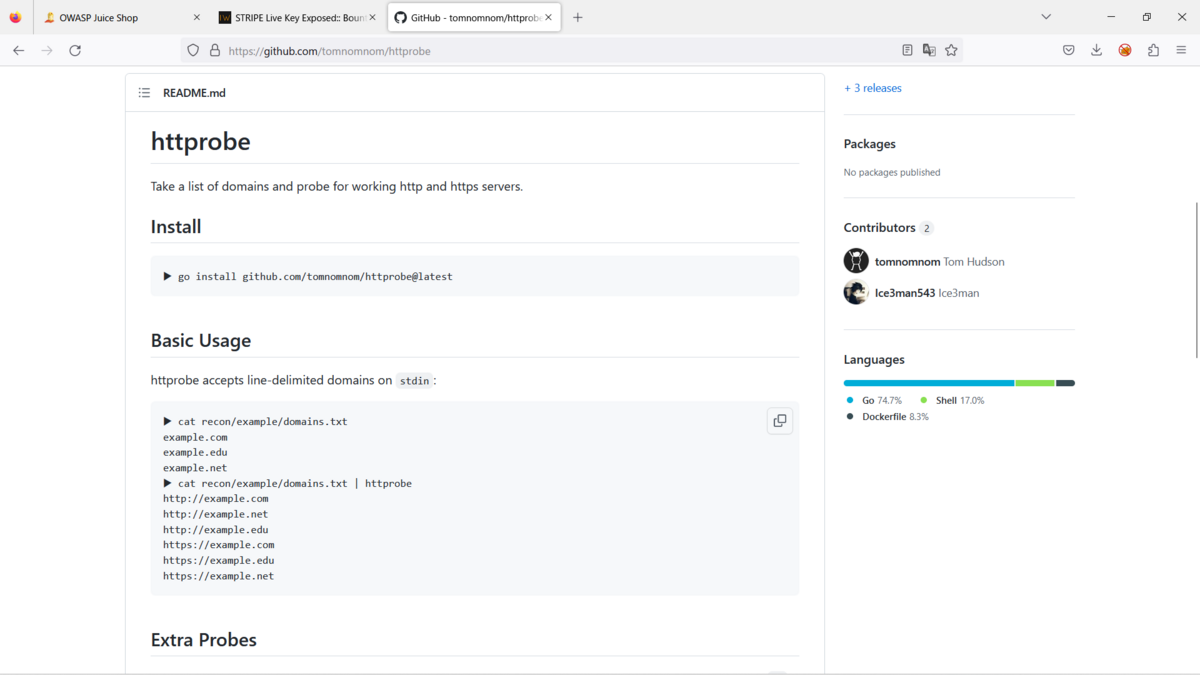
Task: Click tomnomnom's contributor avatar
Action: [x=856, y=261]
